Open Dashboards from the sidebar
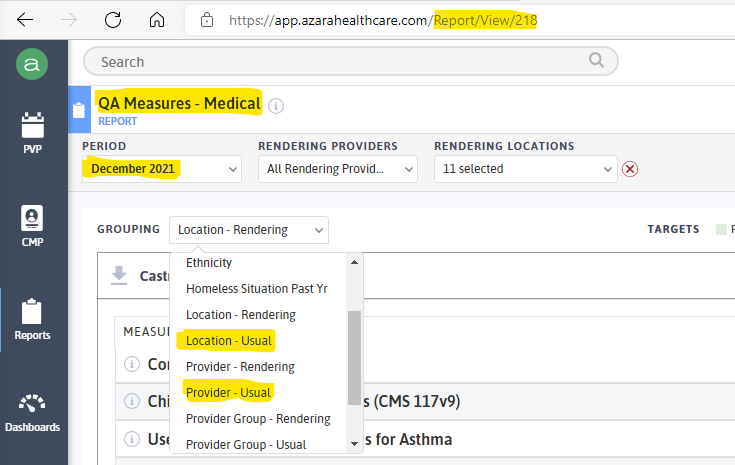The width and height of the screenshot is (735, 465). [33, 412]
